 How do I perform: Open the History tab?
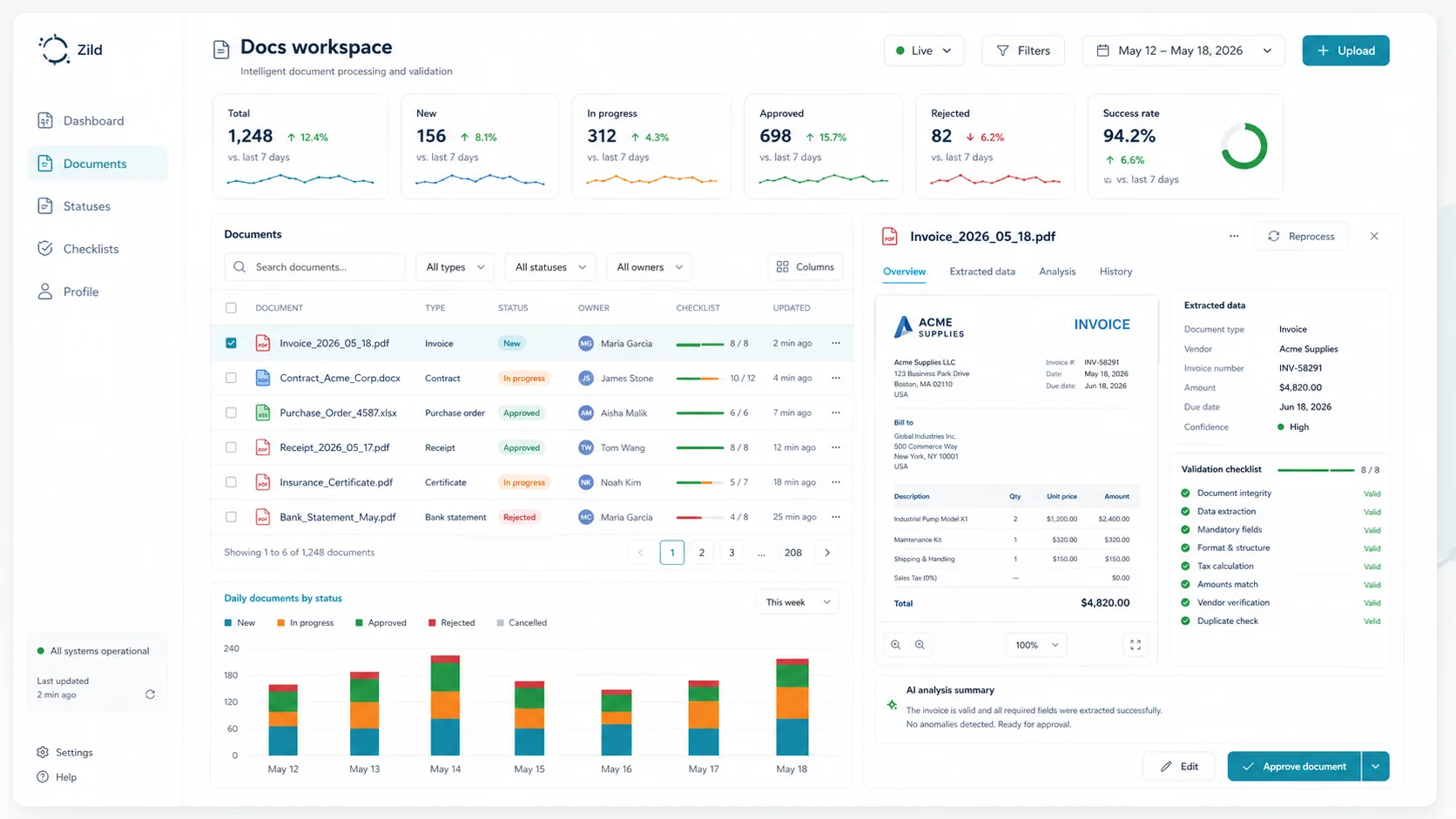pyautogui.click(x=1115, y=272)
